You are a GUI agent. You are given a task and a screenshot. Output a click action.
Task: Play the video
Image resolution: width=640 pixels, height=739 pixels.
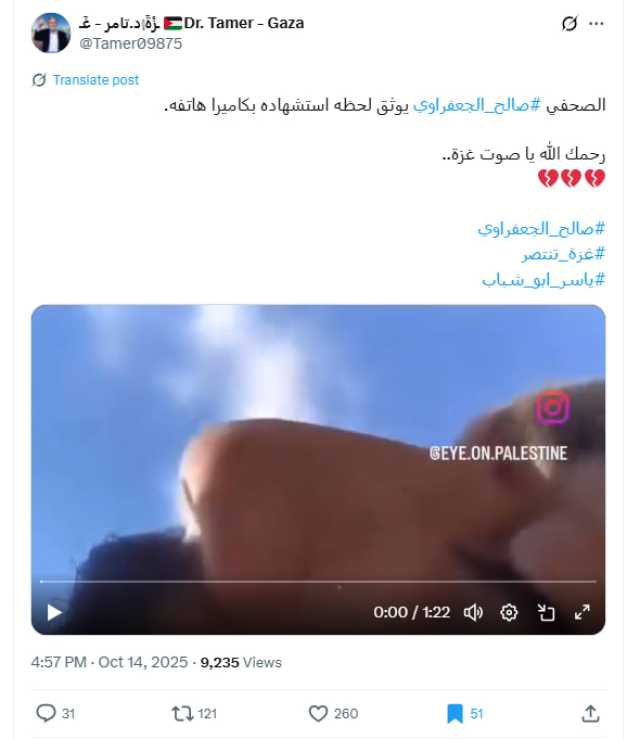point(55,612)
